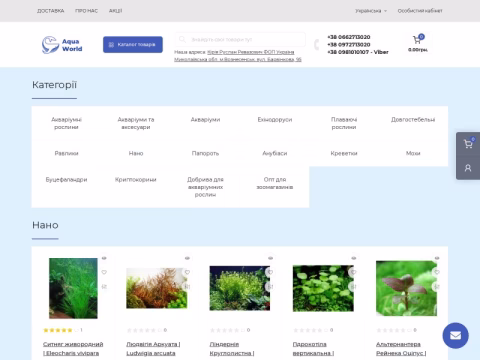Compare icon on Альтернантера card
The height and width of the screenshot is (360, 480).
[437, 286]
